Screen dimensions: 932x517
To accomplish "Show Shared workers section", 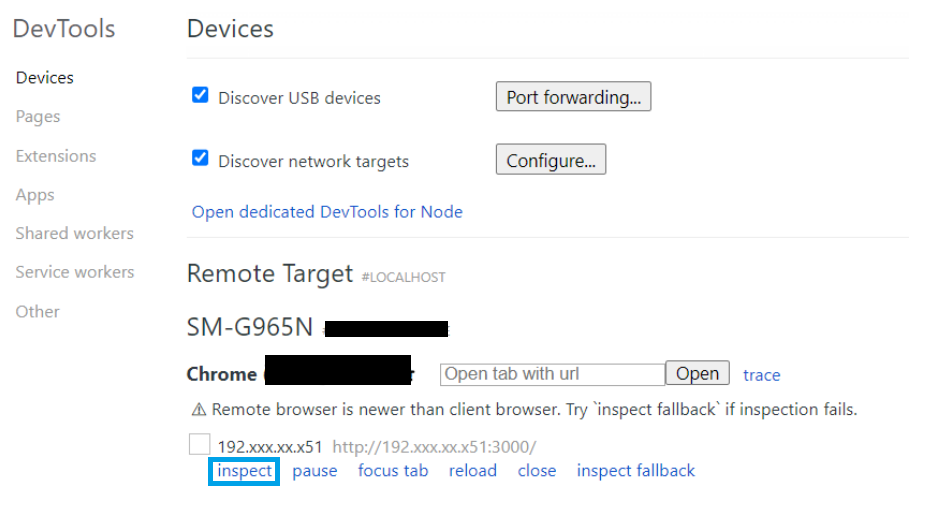I will coord(75,234).
